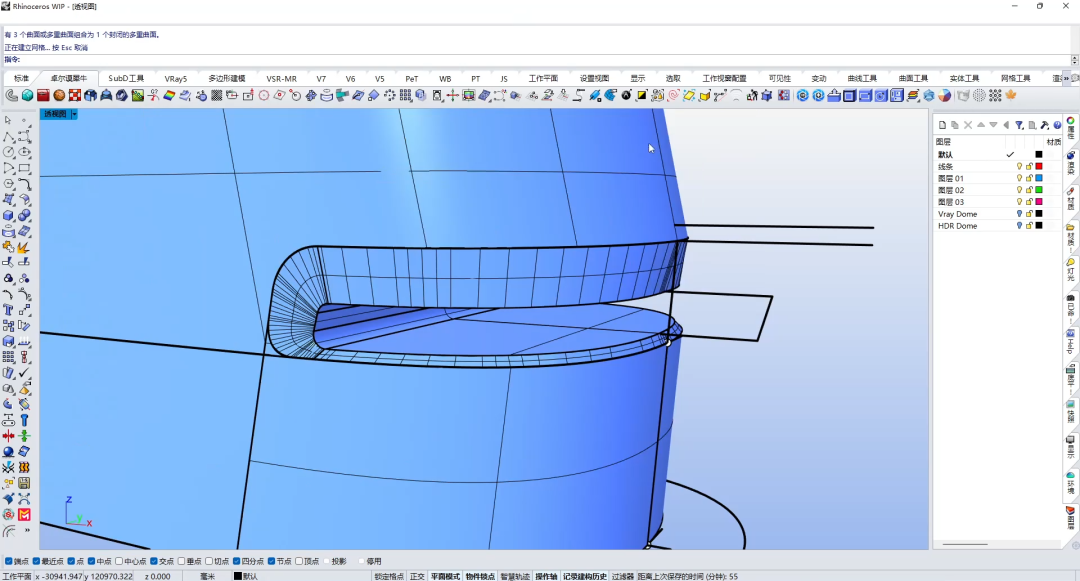The image size is (1080, 581).
Task: Show the Vray Dome layer via its bulb
Action: point(1019,214)
